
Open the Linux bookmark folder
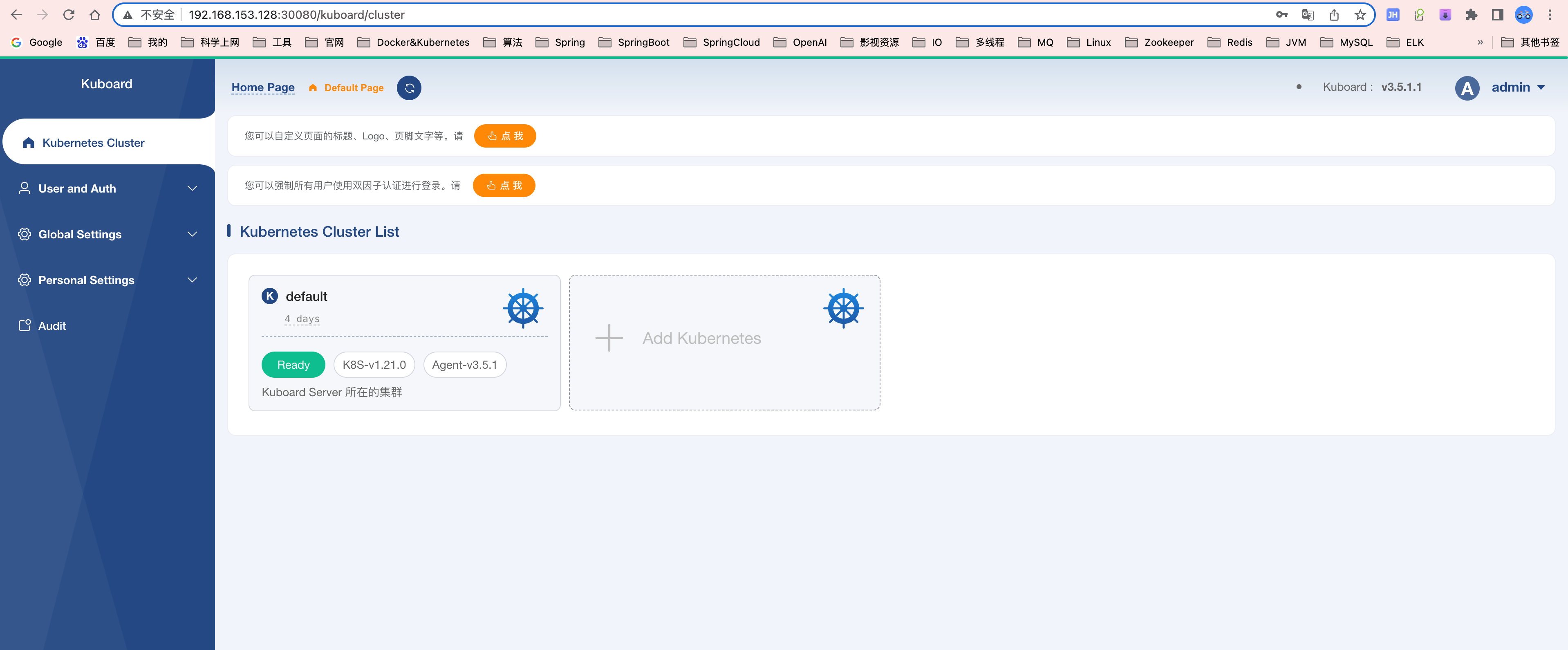pyautogui.click(x=1089, y=42)
